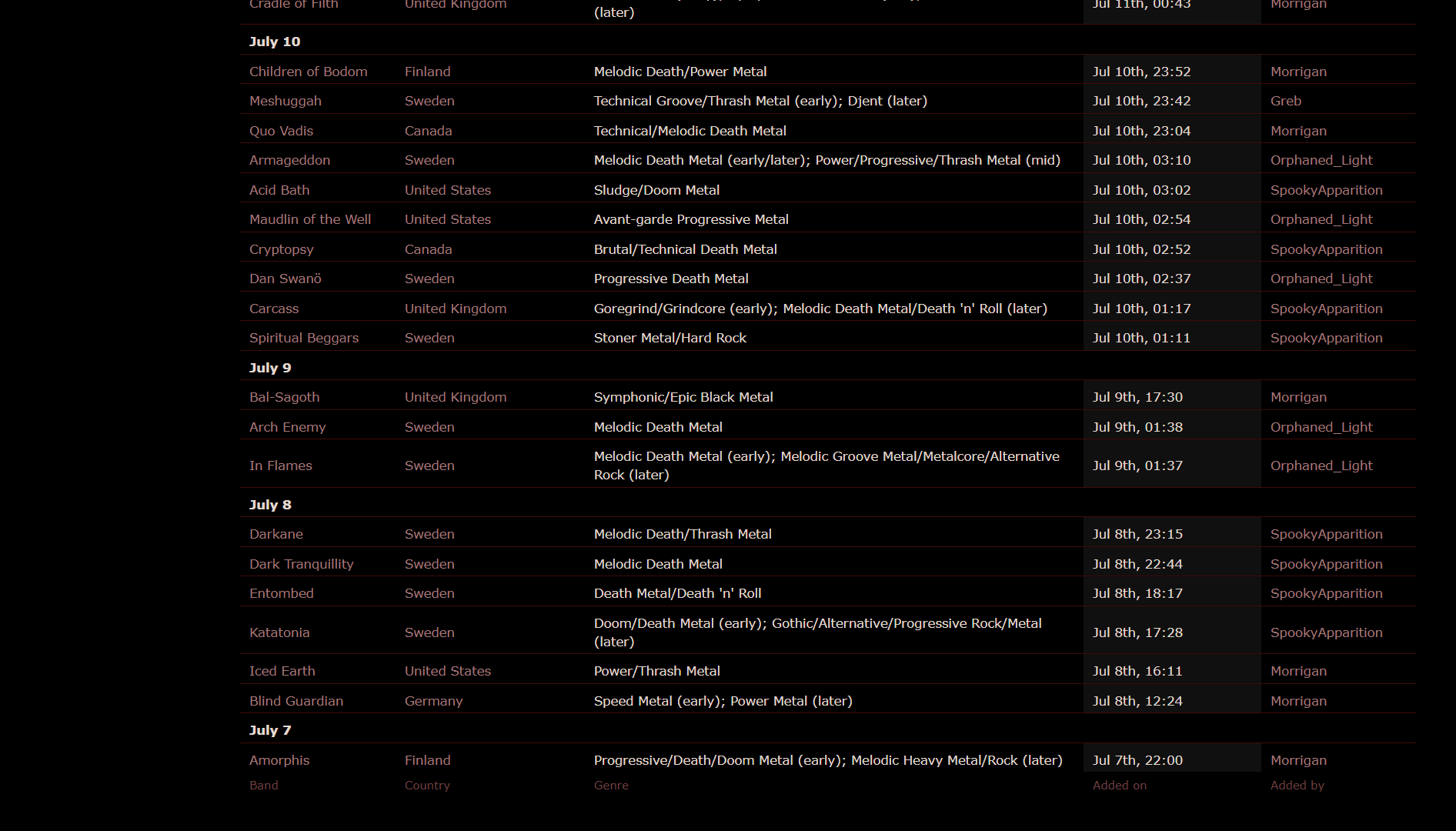The width and height of the screenshot is (1456, 831).
Task: Open Morrigan in the Bal-Sagoth row
Action: click(x=1298, y=397)
